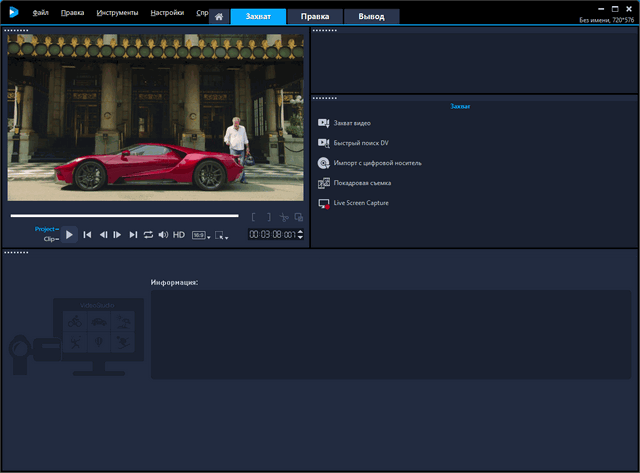The image size is (640, 473).
Task: Step forward to the next frame
Action: click(x=117, y=235)
